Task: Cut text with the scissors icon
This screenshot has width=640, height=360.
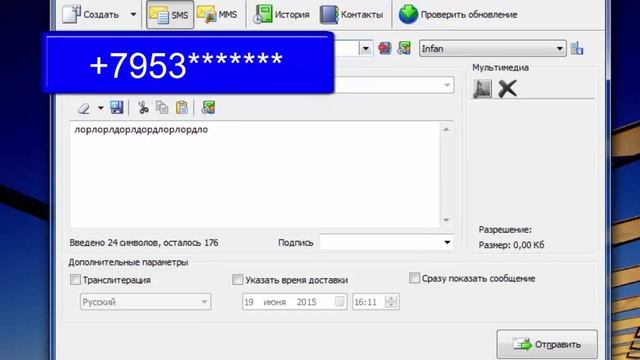Action: (143, 108)
